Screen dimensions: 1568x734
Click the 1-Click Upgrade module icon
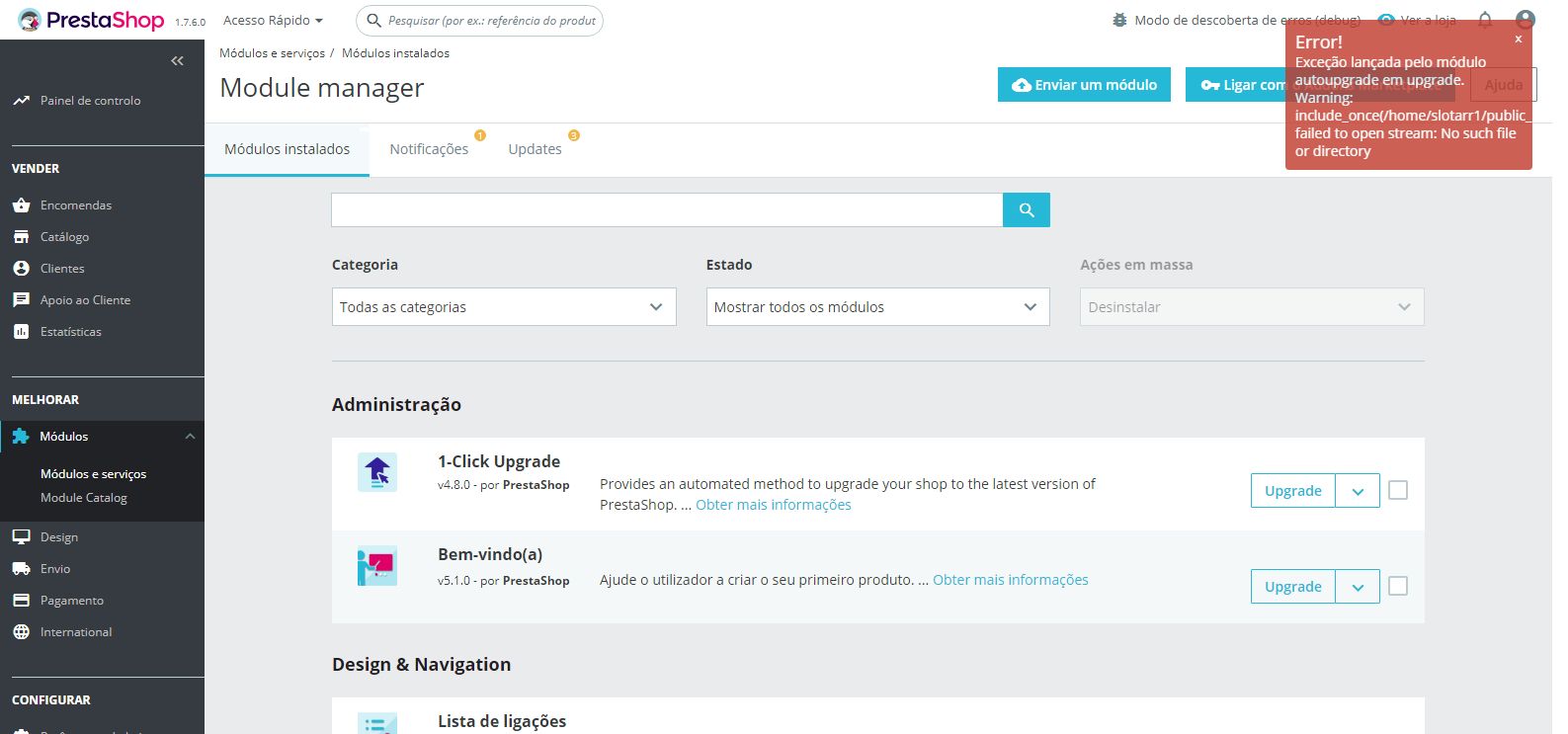[377, 472]
